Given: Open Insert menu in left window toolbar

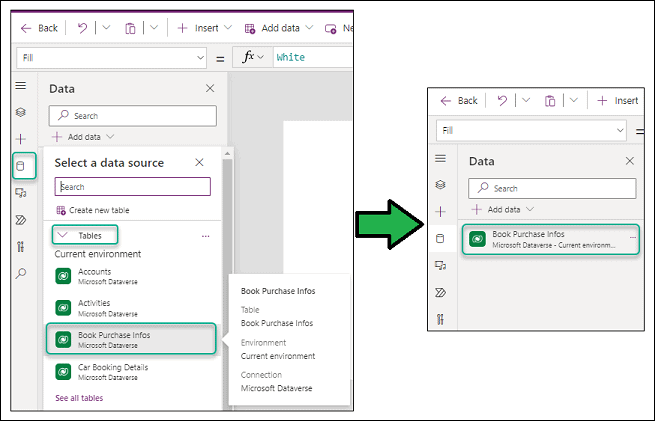Looking at the screenshot, I should (x=204, y=28).
